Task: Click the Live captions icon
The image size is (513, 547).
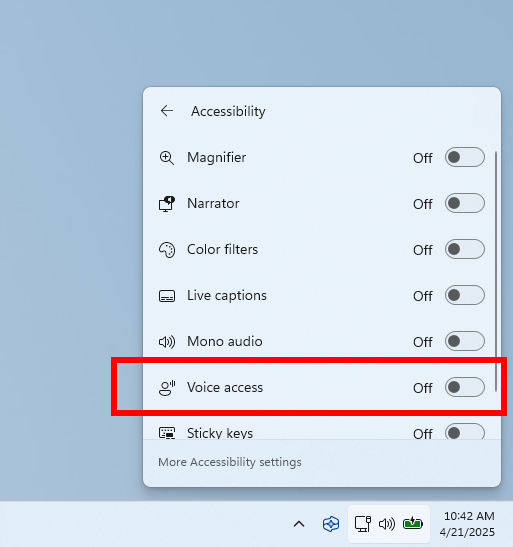Action: pyautogui.click(x=167, y=296)
